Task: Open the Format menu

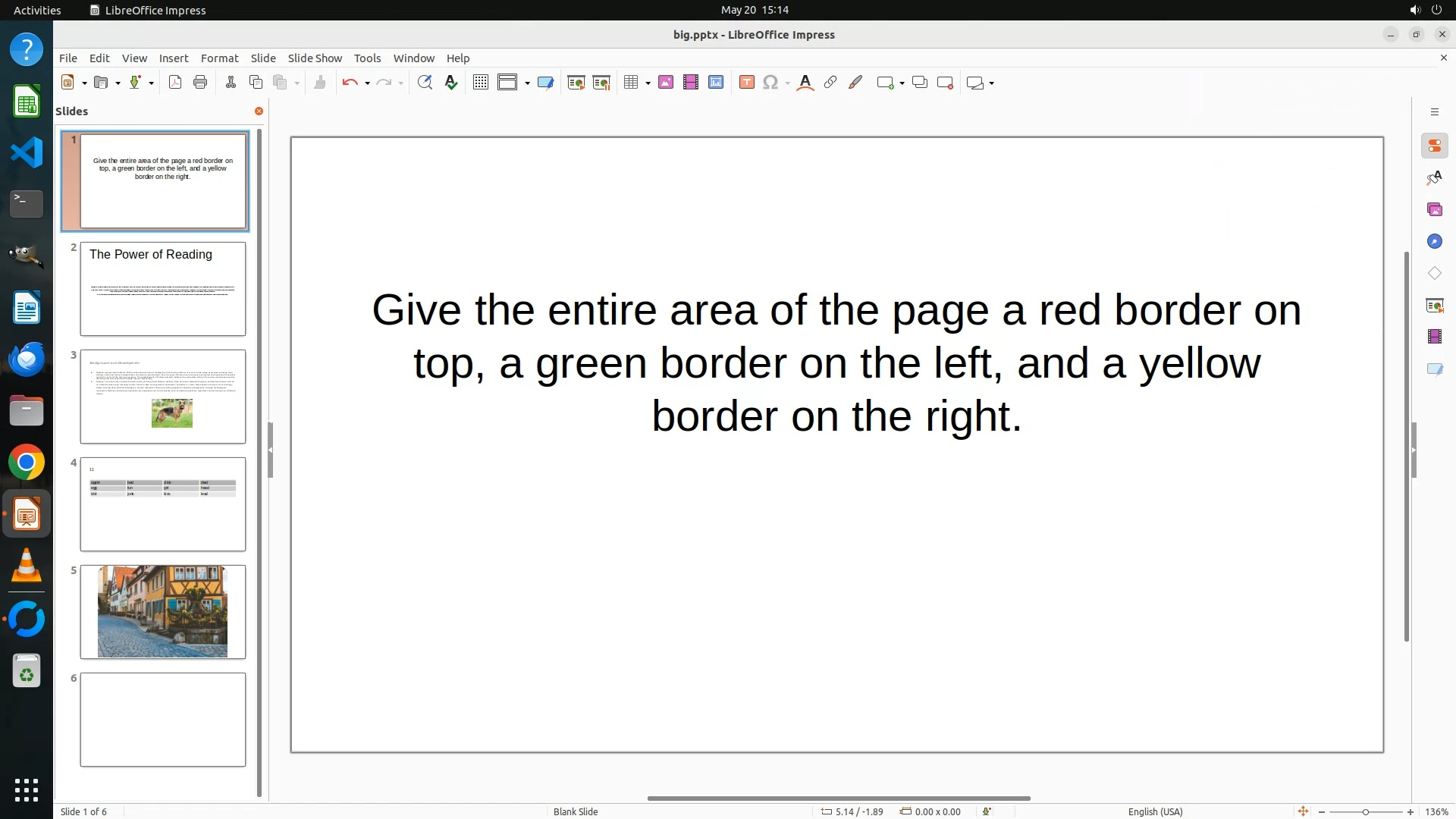Action: point(219,58)
